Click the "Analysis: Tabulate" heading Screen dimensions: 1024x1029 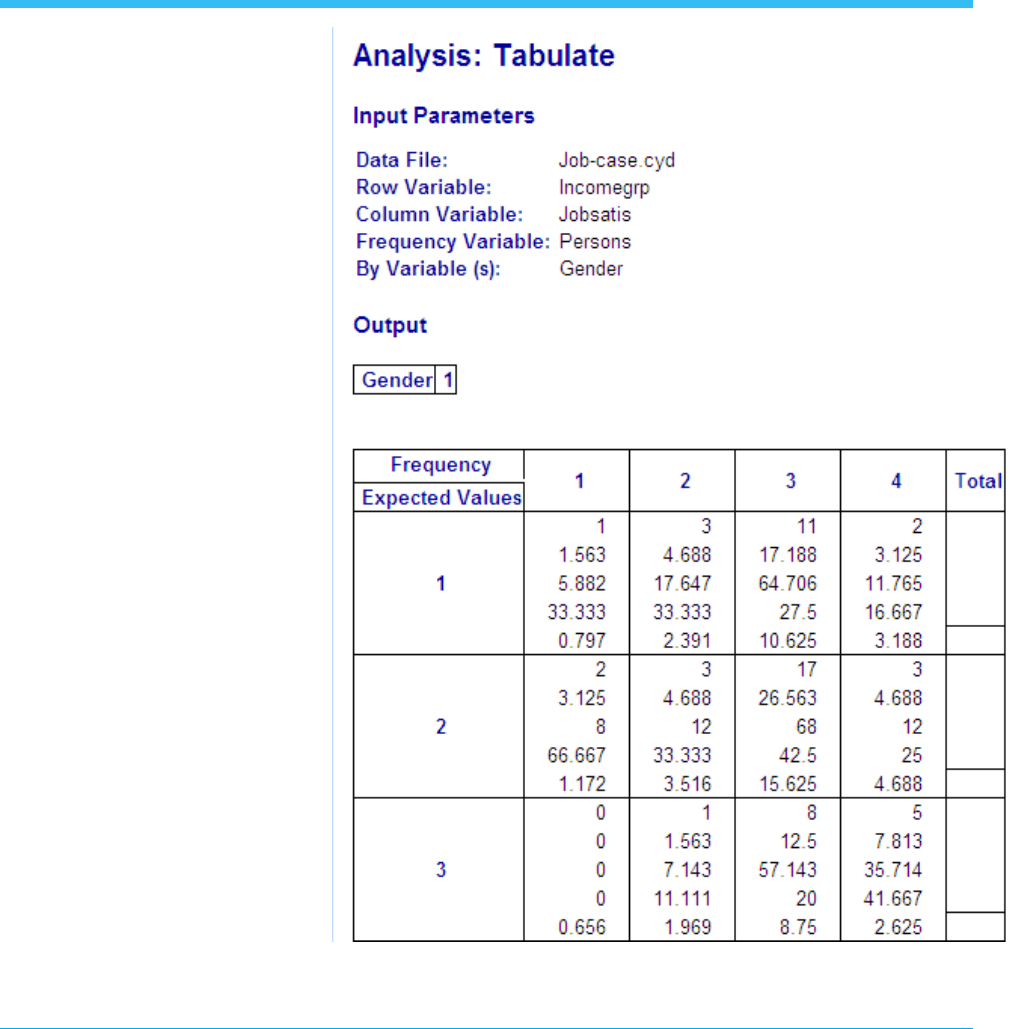click(484, 55)
